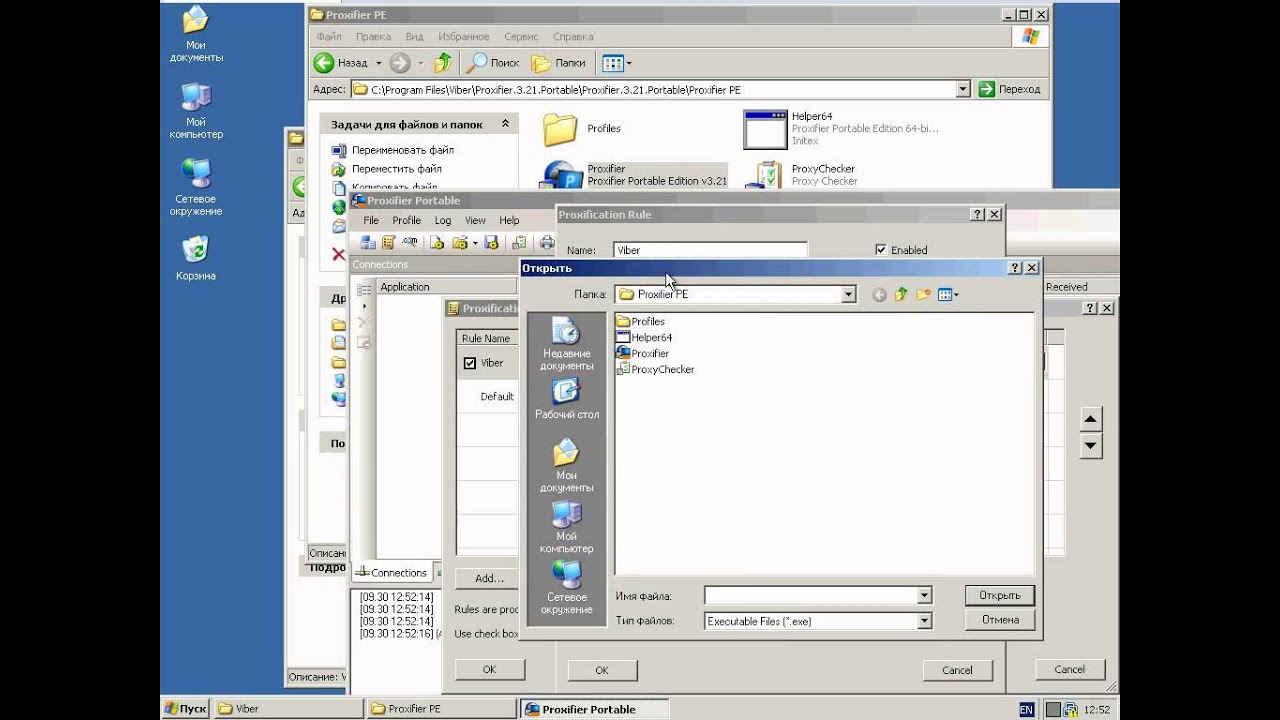This screenshot has height=720, width=1280.
Task: Open View menu in Proxifier Portable
Action: click(475, 220)
